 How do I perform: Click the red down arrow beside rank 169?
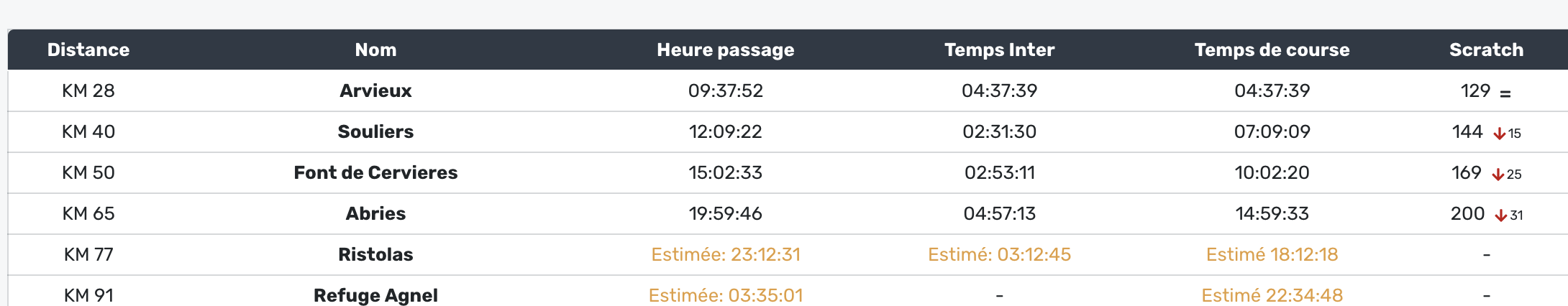[1498, 175]
